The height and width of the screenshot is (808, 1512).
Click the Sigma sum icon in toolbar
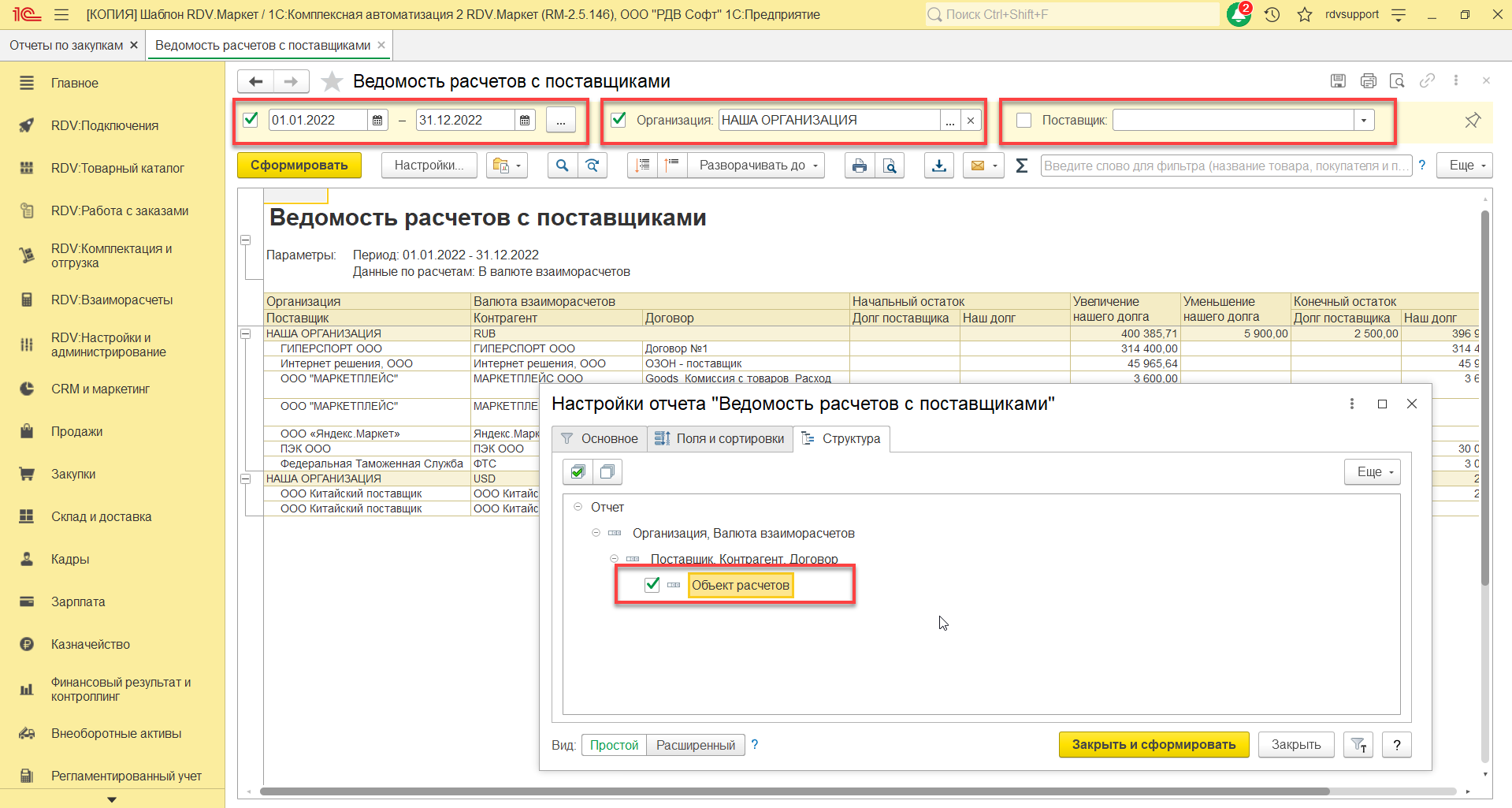pos(1022,166)
